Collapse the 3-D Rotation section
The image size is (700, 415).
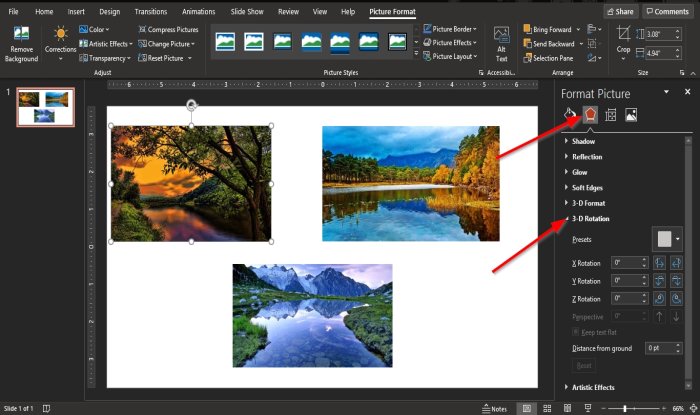pyautogui.click(x=590, y=218)
